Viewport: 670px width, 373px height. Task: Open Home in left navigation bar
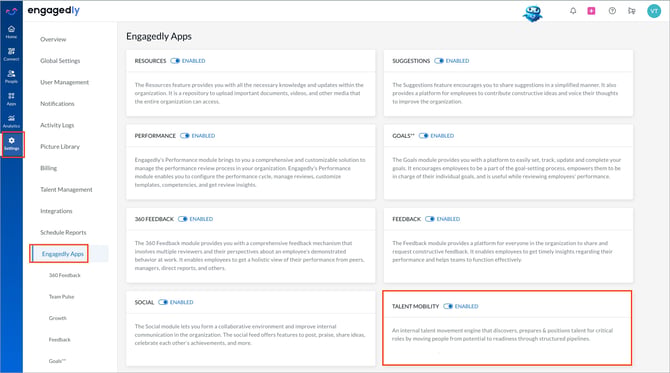click(x=11, y=32)
